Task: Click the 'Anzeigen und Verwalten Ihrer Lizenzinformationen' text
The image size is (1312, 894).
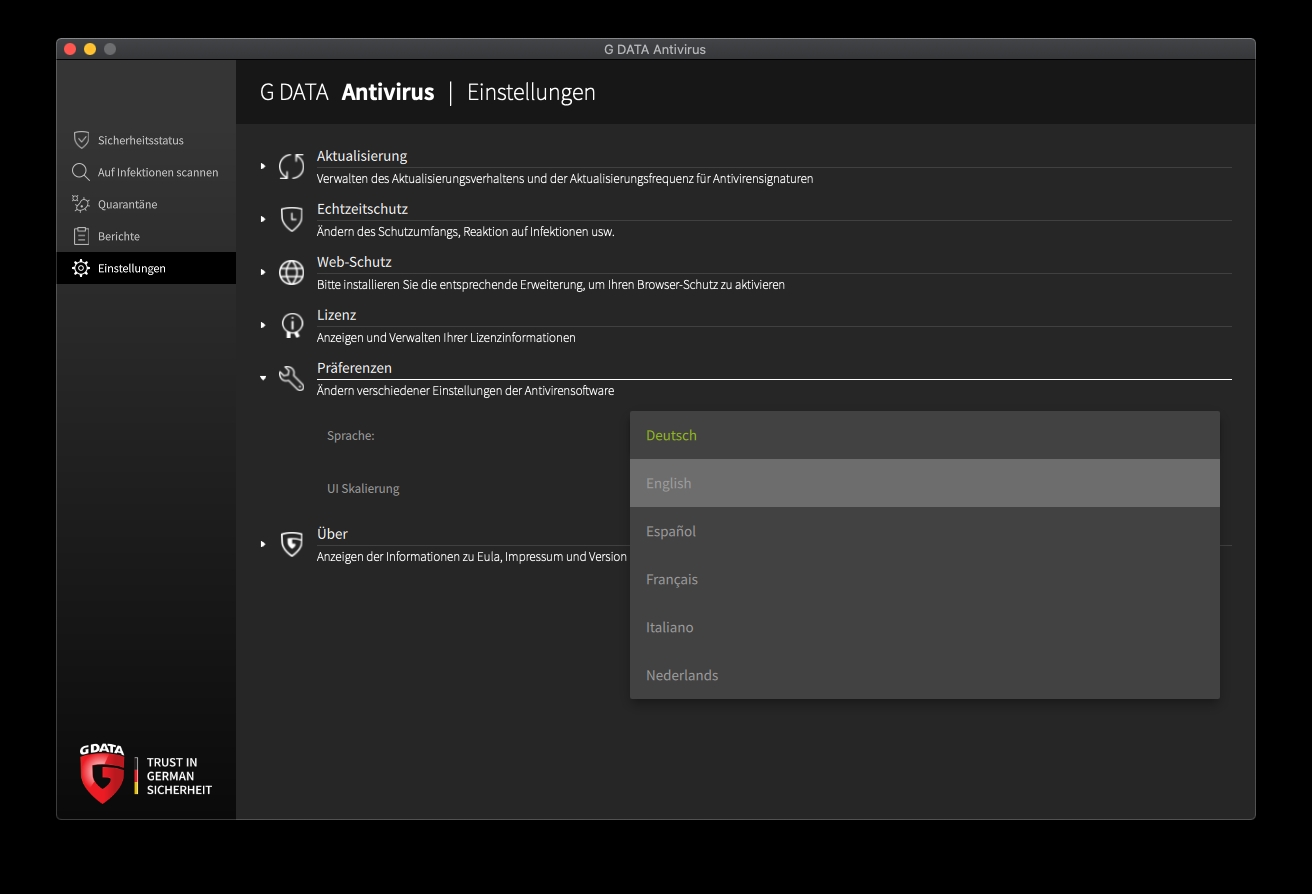Action: coord(446,338)
